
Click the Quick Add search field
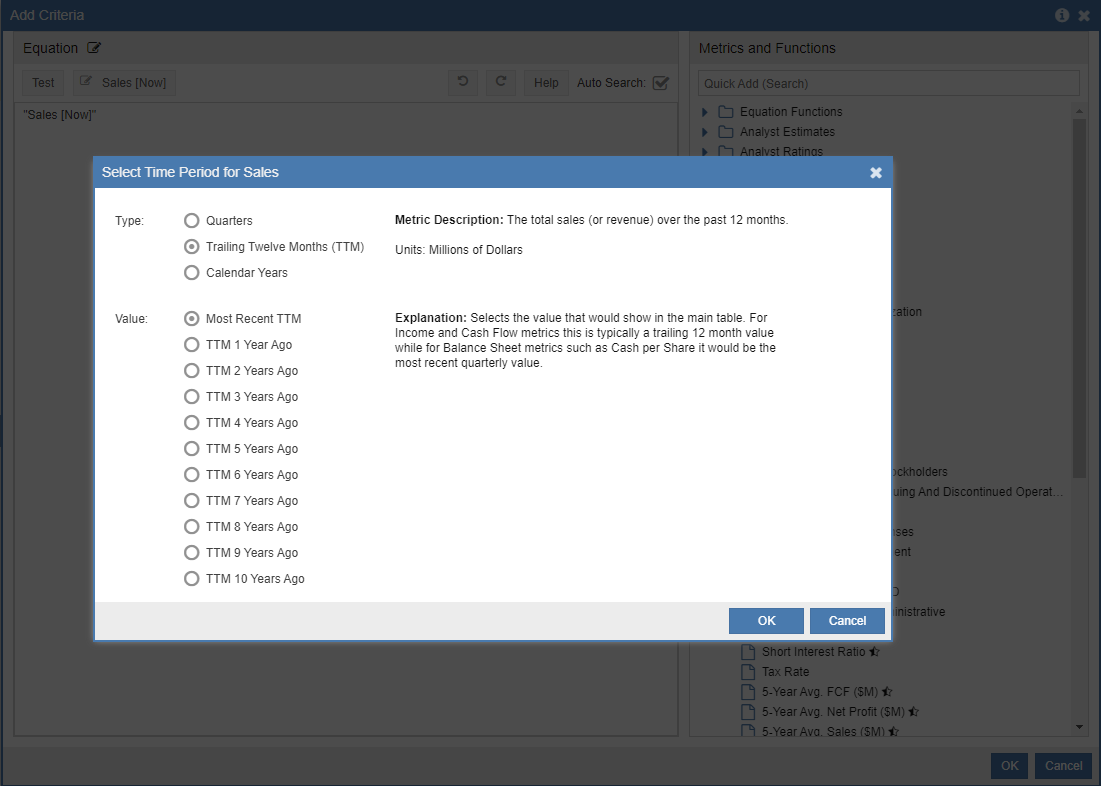[889, 83]
